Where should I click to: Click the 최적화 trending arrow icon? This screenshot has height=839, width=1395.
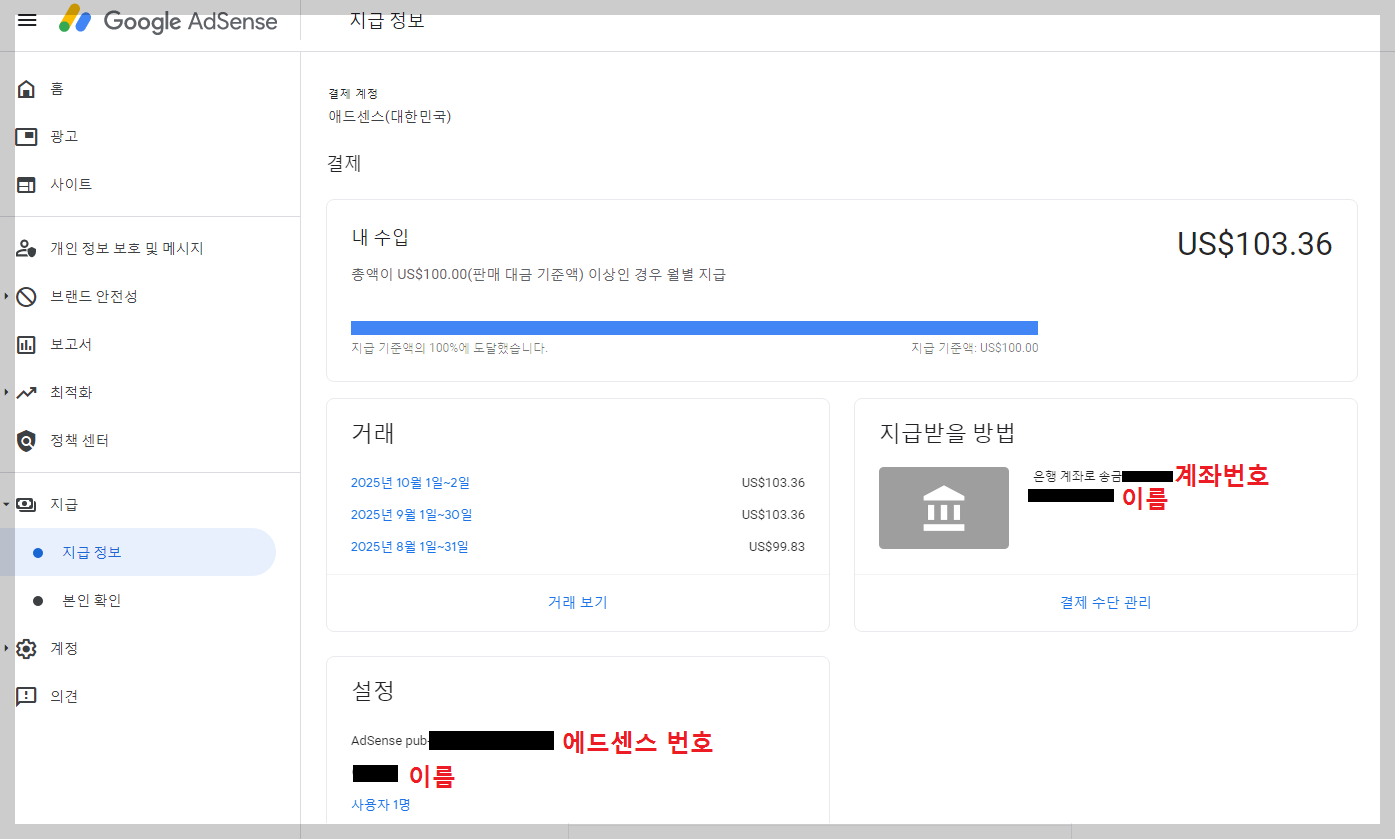point(27,393)
